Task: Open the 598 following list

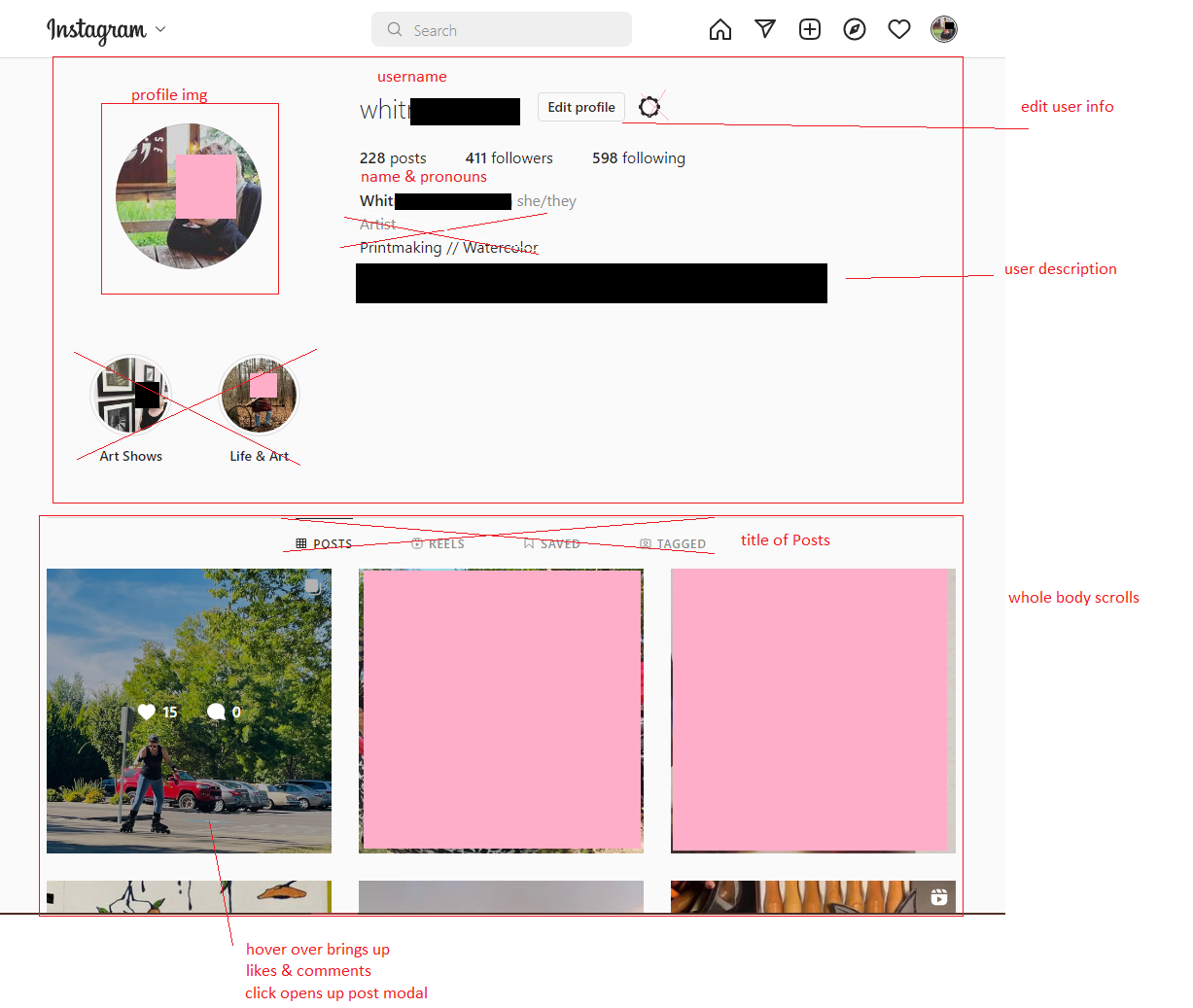Action: pos(639,158)
